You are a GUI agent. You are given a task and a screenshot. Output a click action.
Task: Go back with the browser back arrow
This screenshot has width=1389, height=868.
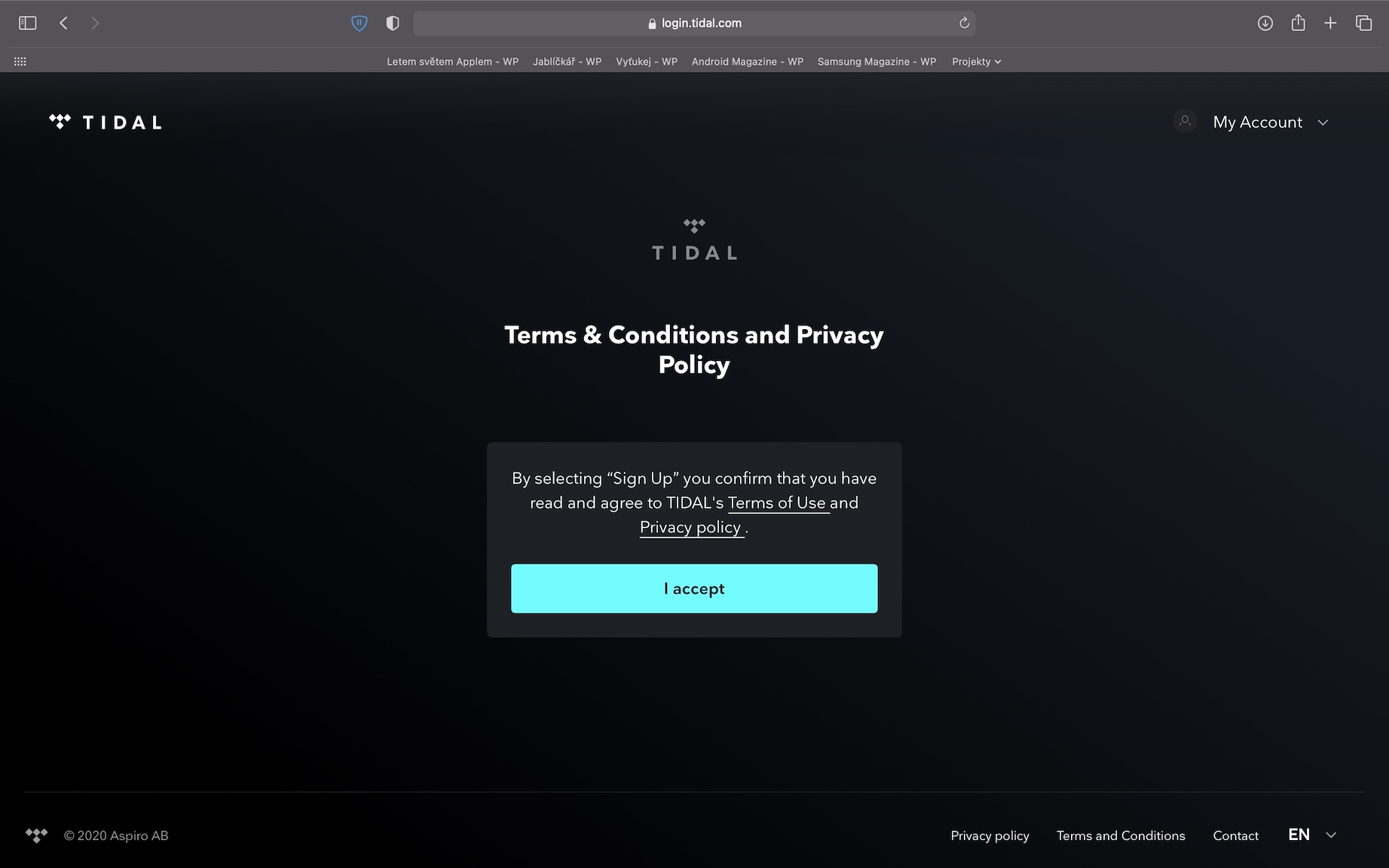pyautogui.click(x=64, y=23)
